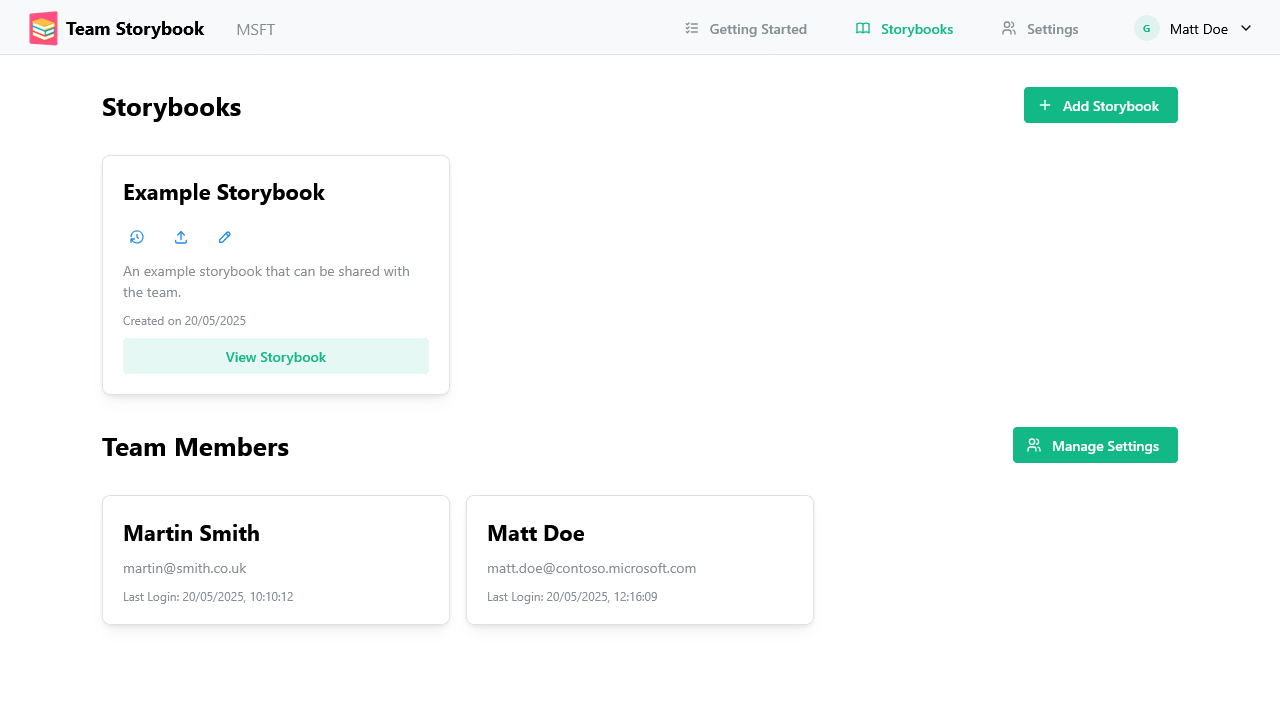This screenshot has width=1280, height=720.
Task: Click the Team Storybook logo icon
Action: point(43,29)
